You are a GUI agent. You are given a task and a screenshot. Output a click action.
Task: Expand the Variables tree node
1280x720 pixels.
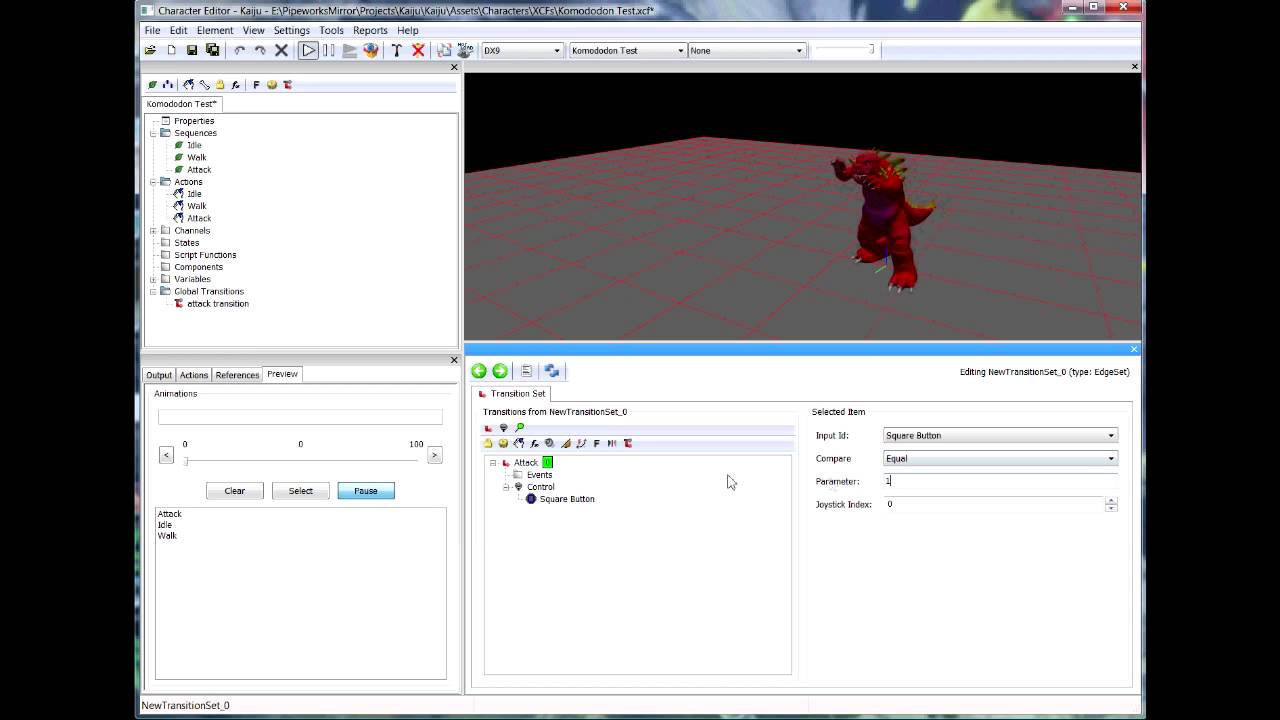(x=153, y=279)
